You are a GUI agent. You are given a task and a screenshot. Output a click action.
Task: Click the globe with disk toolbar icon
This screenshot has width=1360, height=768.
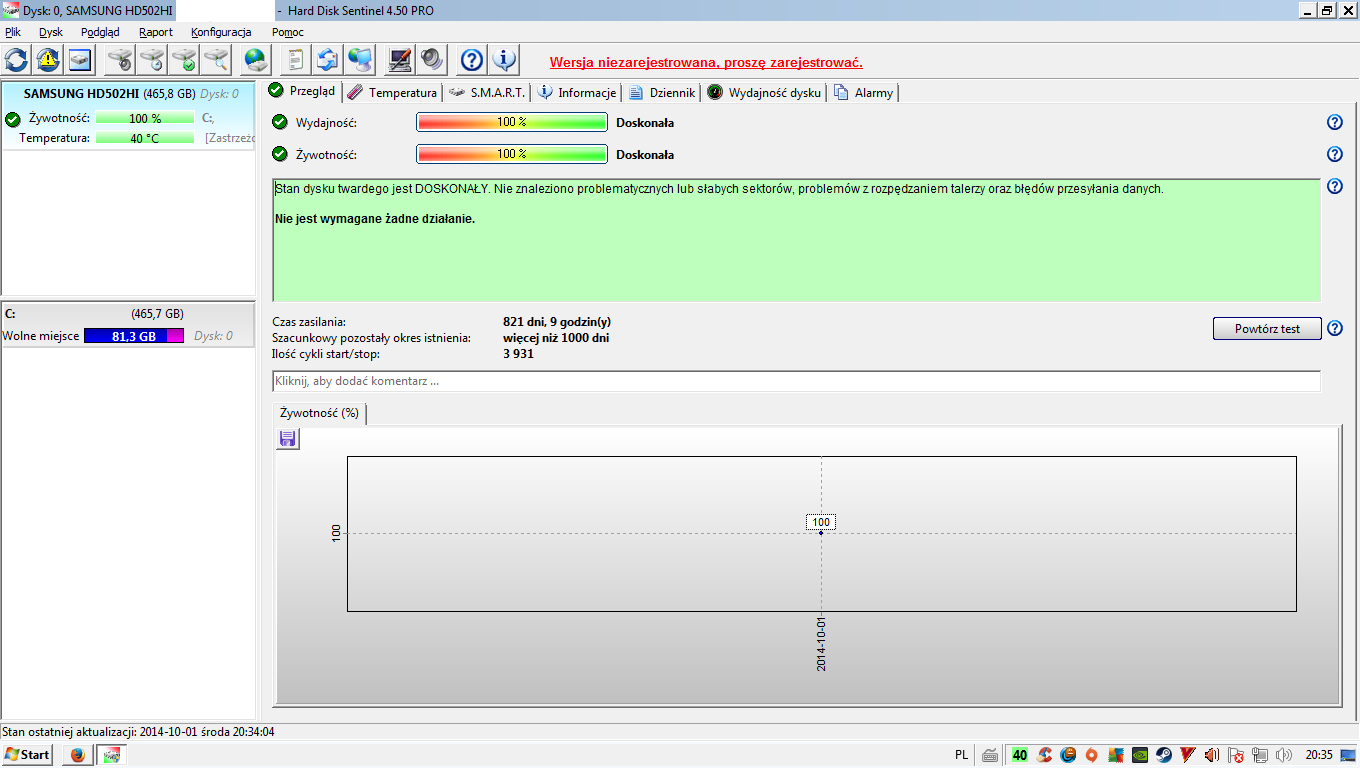(x=256, y=60)
